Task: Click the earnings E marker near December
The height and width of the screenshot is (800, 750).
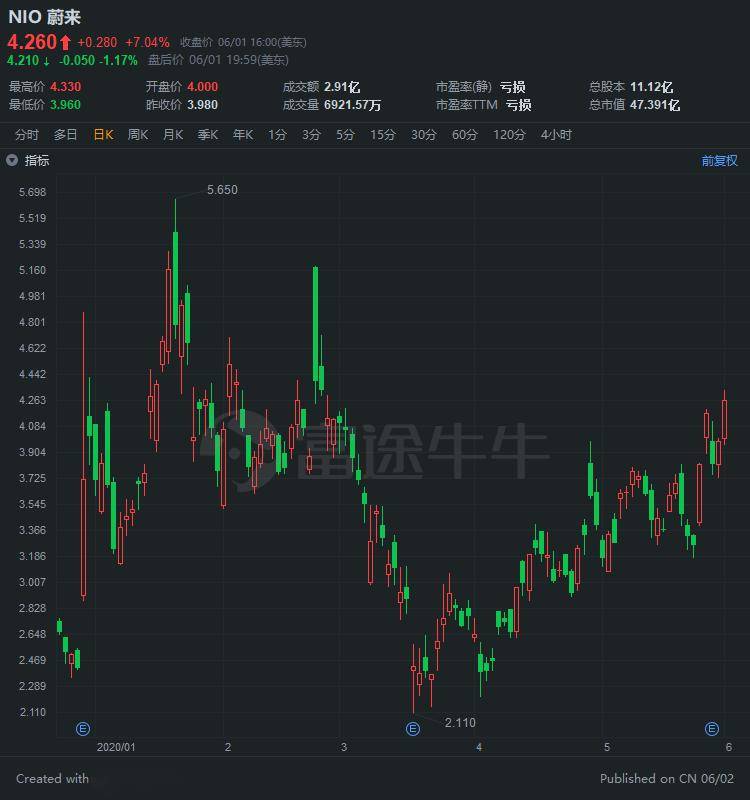Action: (83, 729)
